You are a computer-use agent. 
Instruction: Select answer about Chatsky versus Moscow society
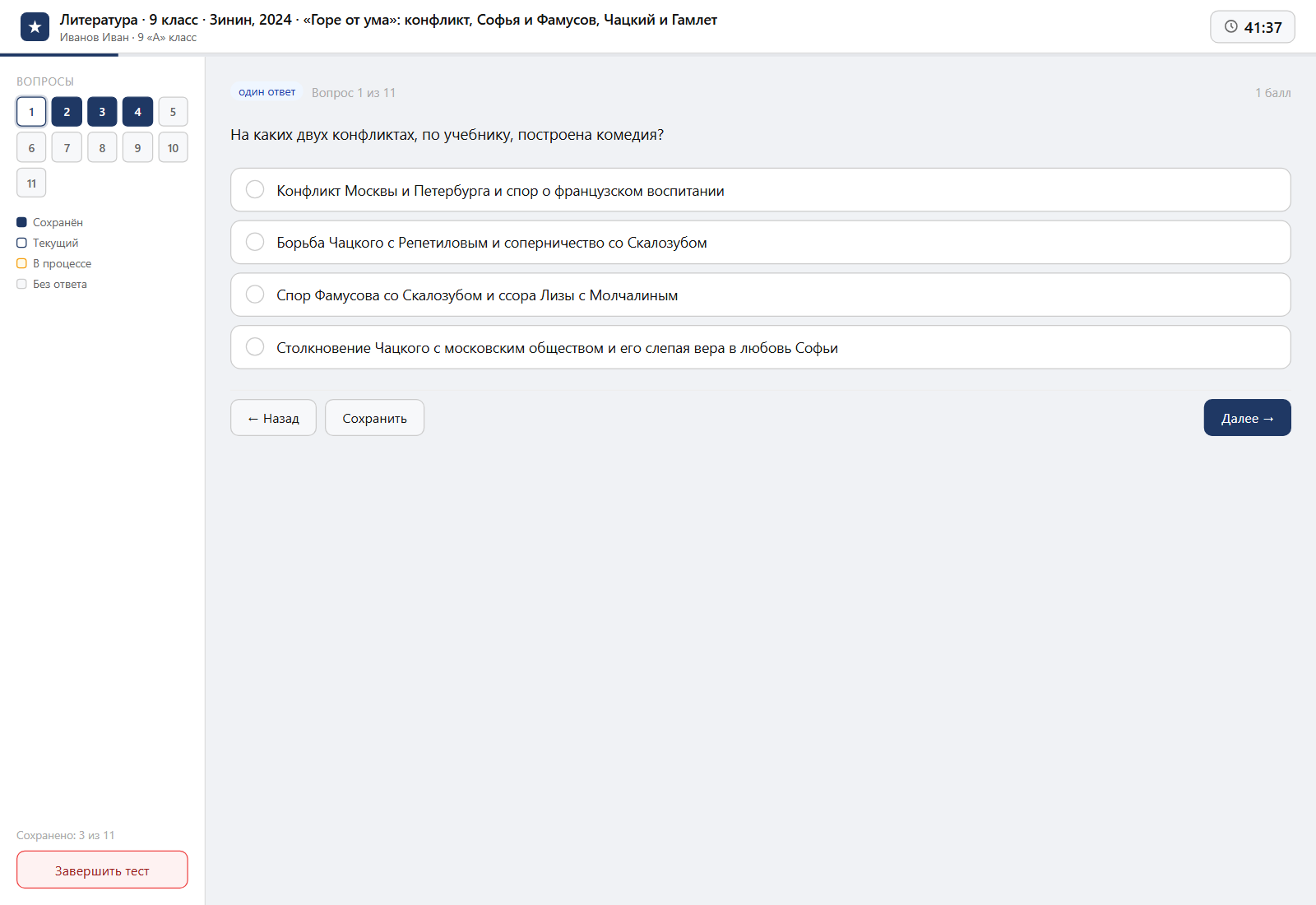click(x=760, y=347)
